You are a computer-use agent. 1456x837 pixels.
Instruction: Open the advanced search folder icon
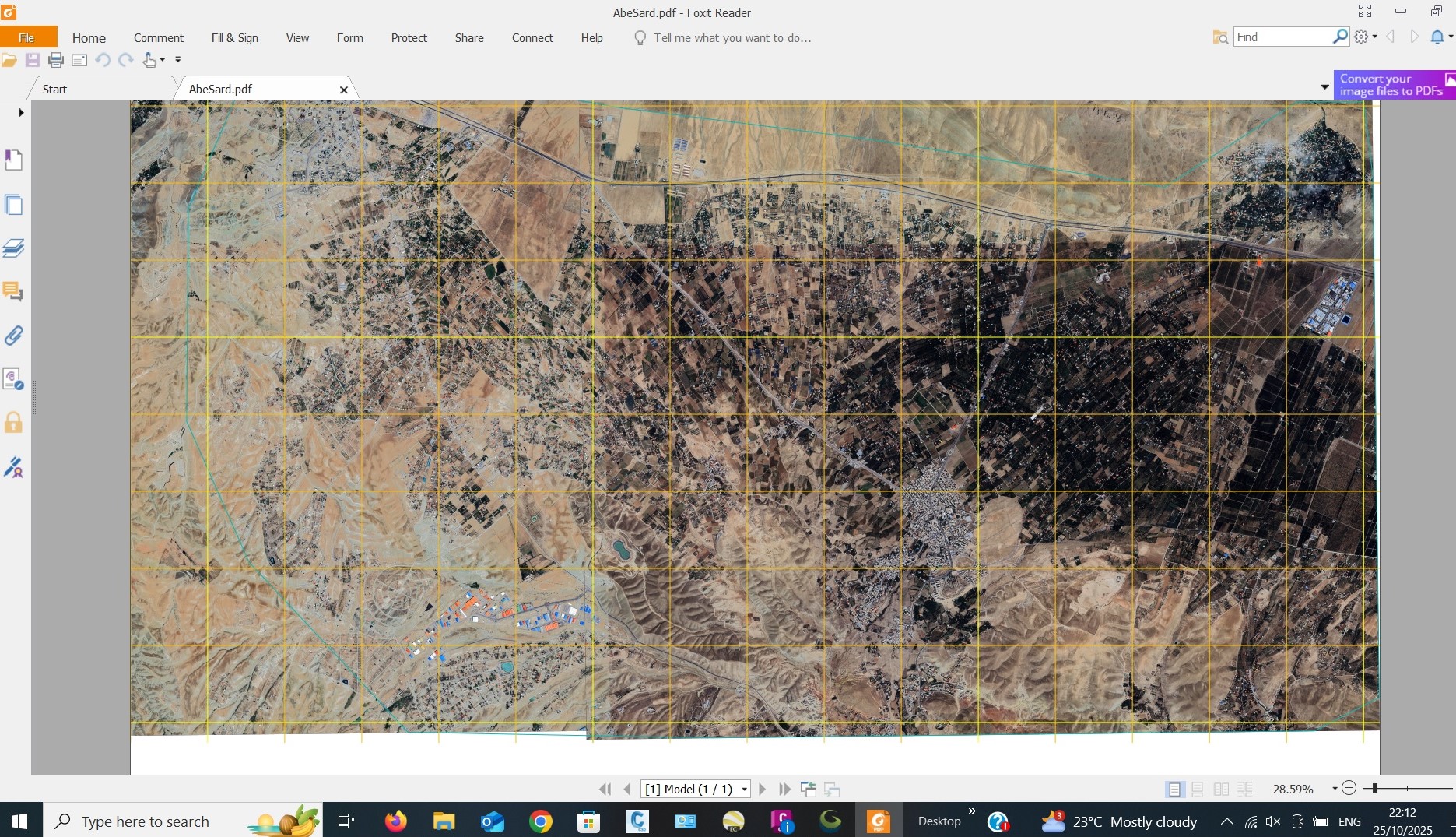tap(1219, 37)
